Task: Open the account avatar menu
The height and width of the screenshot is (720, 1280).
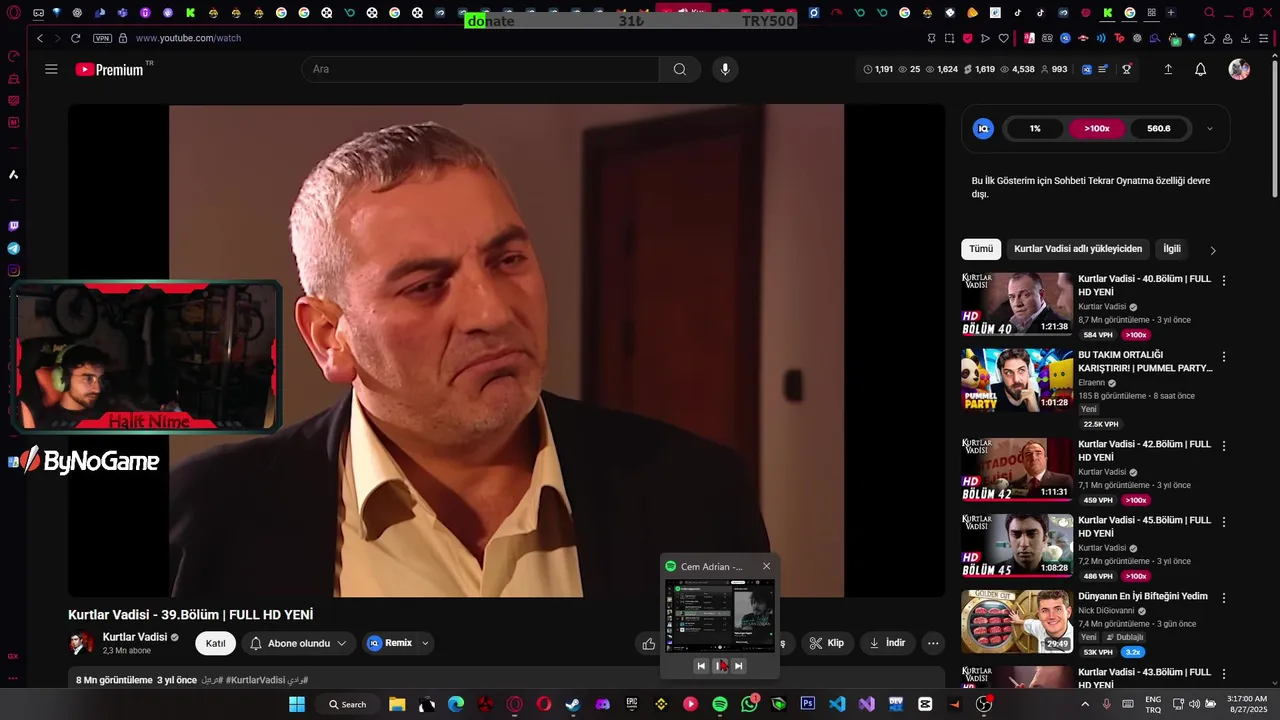Action: (x=1239, y=69)
